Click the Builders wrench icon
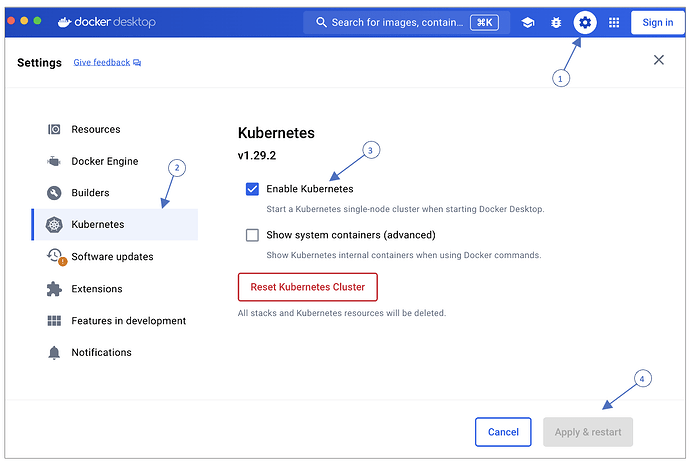 point(54,193)
